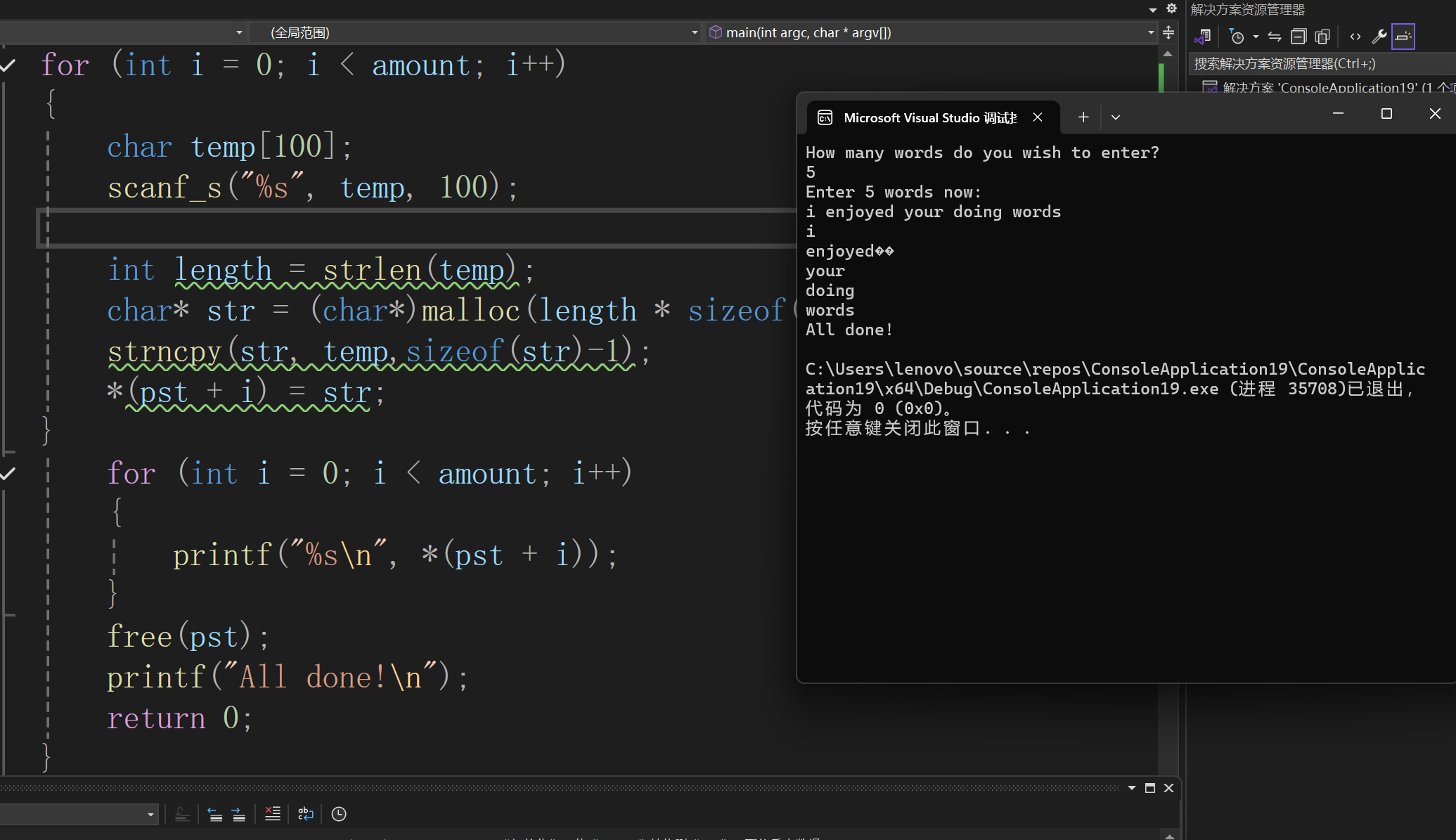This screenshot has height=840, width=1456.
Task: Select the Microsoft Visual Studio debug console tab
Action: (x=928, y=117)
